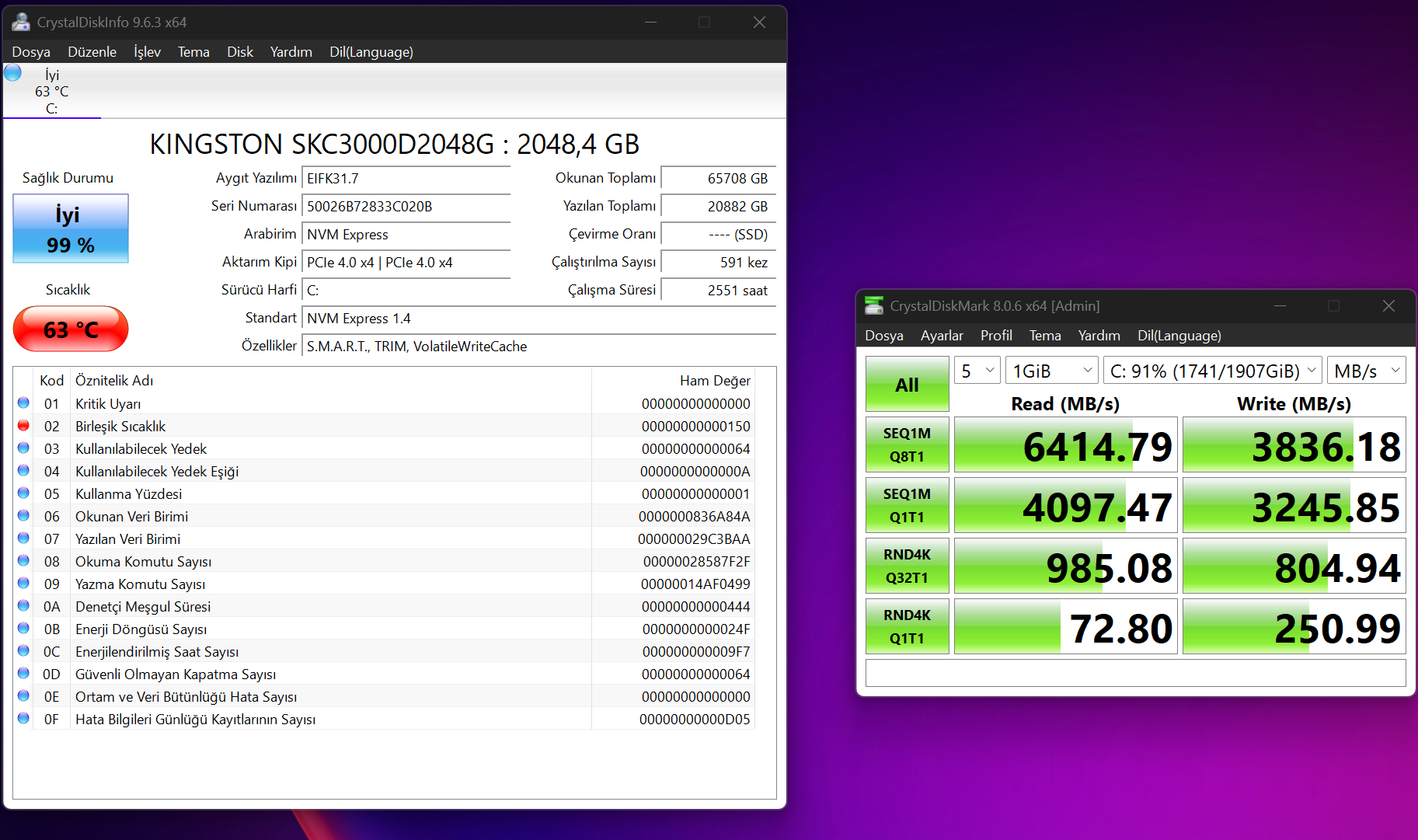Open the test count dropdown showing 5
Screen dimensions: 1418x840
(x=977, y=371)
